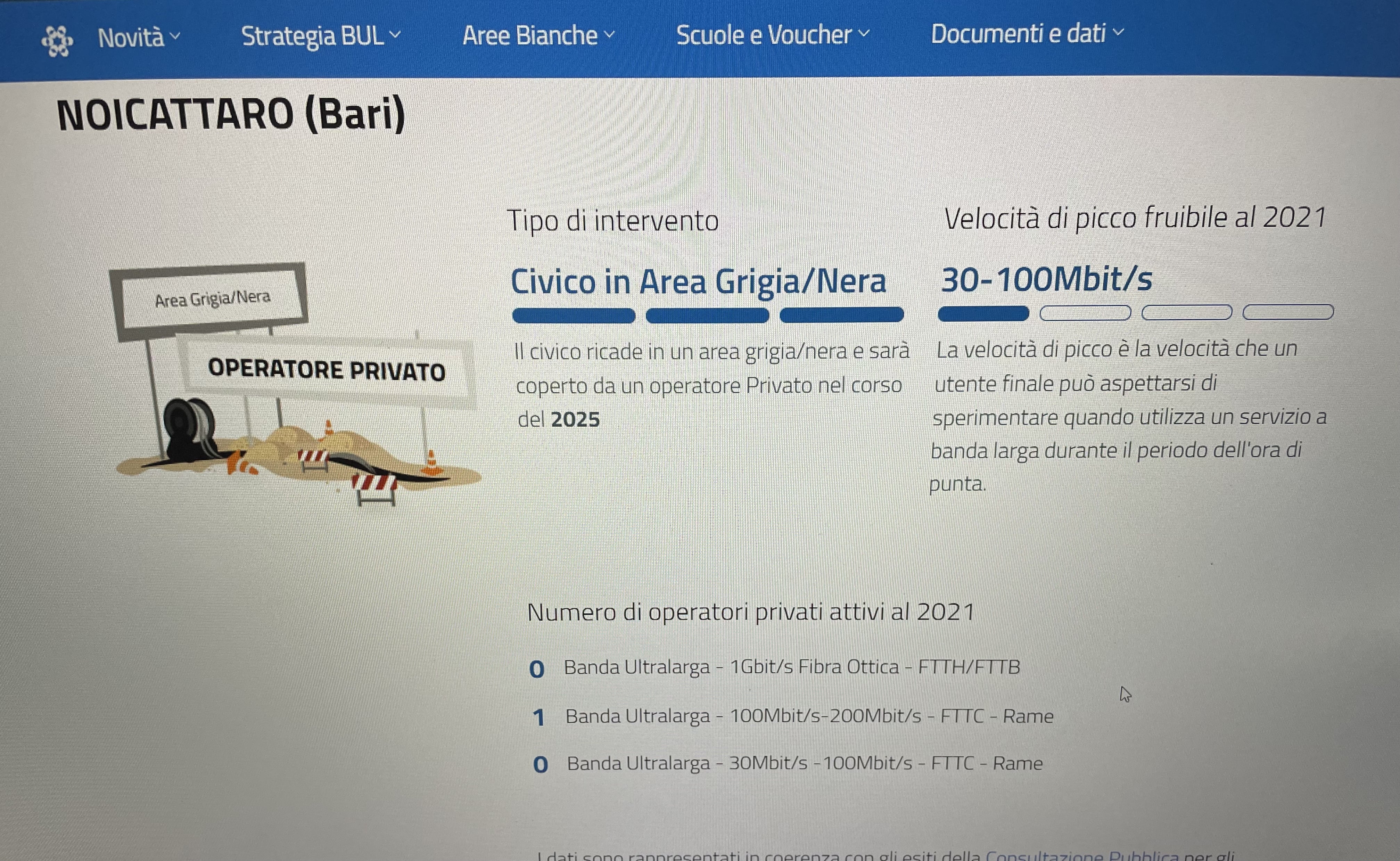Open the Strategia BUL menu
The image size is (1400, 861).
click(x=321, y=36)
